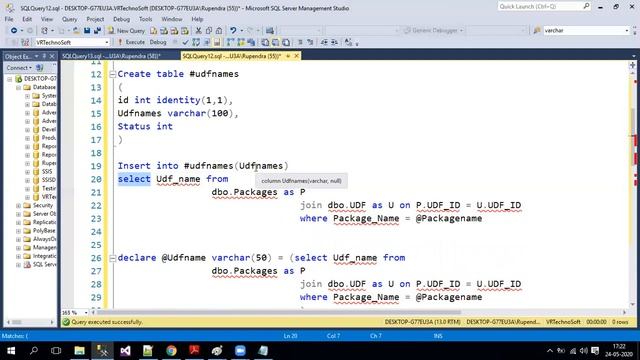Click the Change Connection icon
Viewport: 640px width, 360px height.
point(25,42)
